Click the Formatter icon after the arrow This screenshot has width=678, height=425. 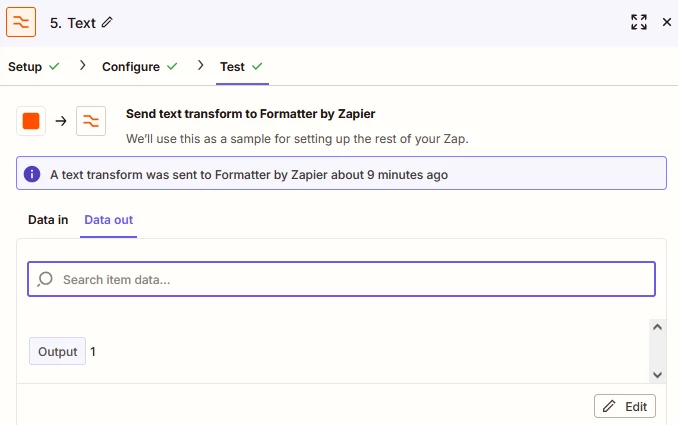click(91, 121)
